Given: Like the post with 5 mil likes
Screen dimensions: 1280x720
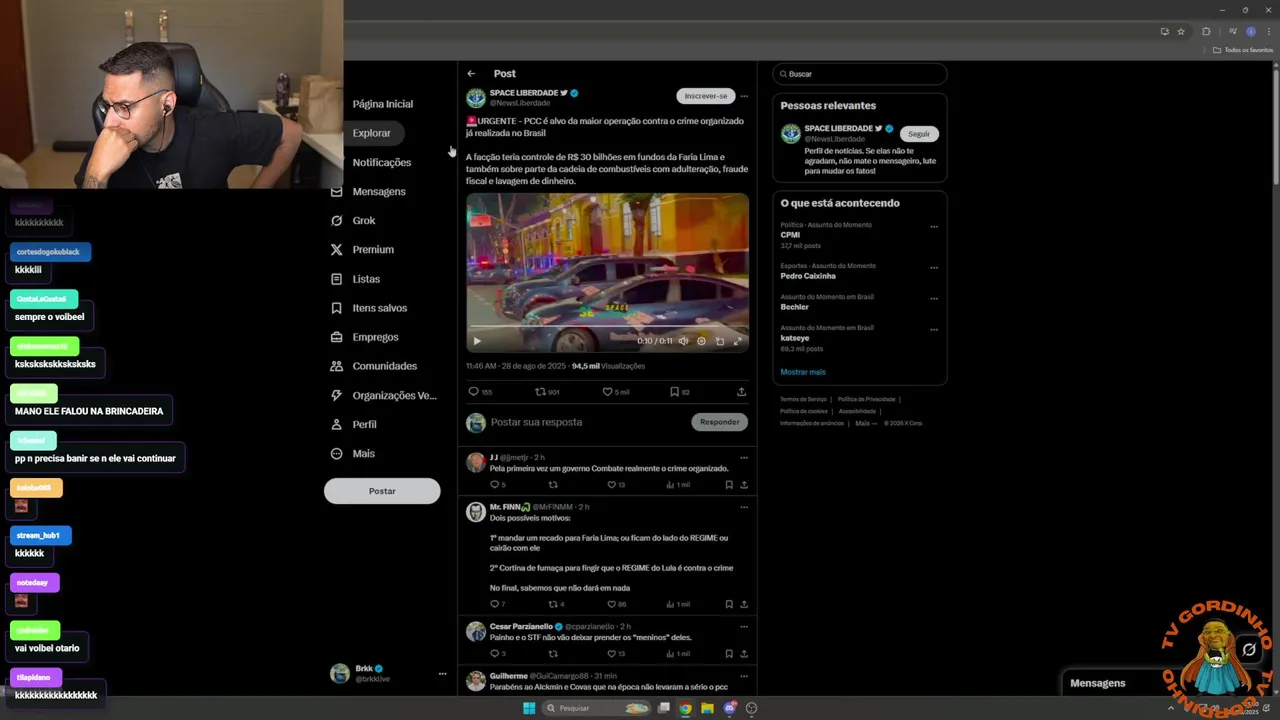Looking at the screenshot, I should click(607, 392).
